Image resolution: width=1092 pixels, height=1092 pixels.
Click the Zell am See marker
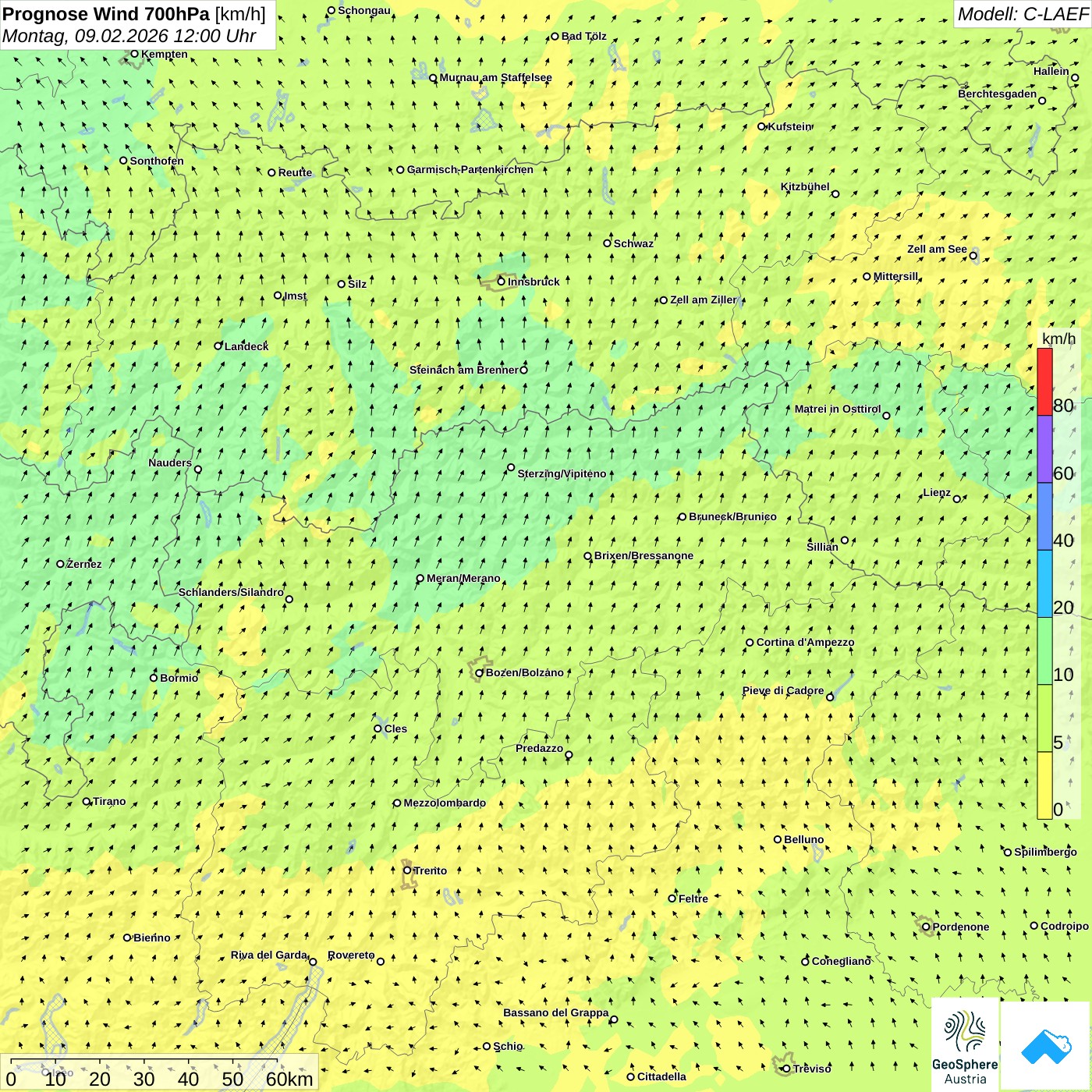[x=973, y=256]
